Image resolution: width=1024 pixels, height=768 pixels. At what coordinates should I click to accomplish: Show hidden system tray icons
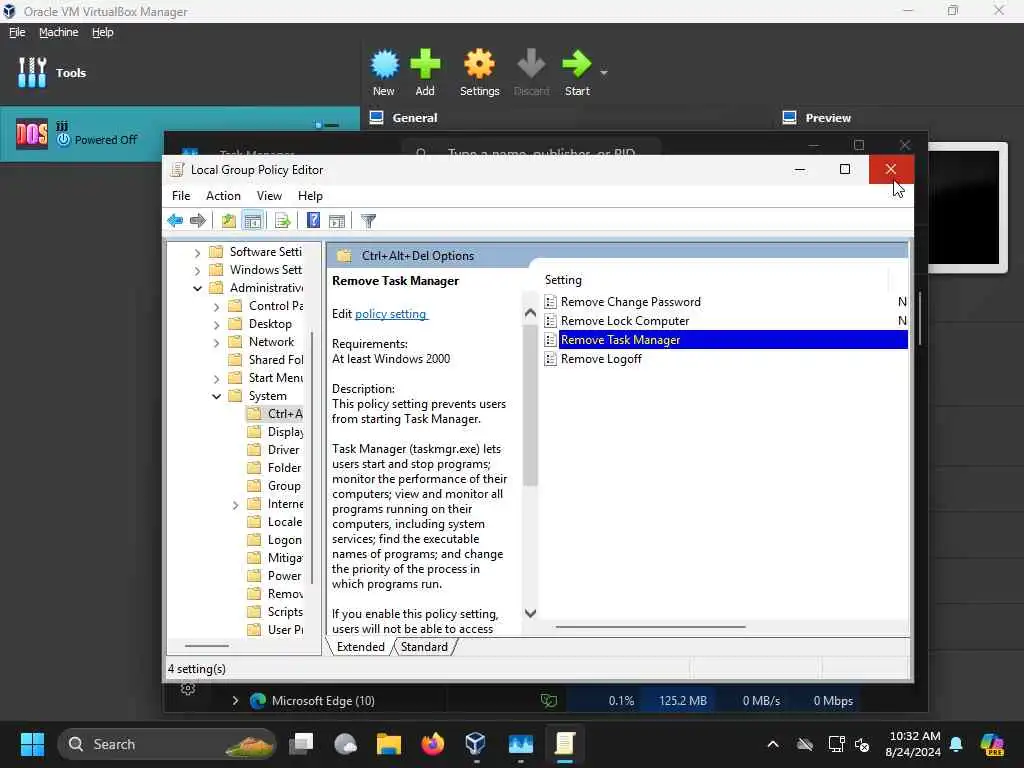(x=773, y=744)
